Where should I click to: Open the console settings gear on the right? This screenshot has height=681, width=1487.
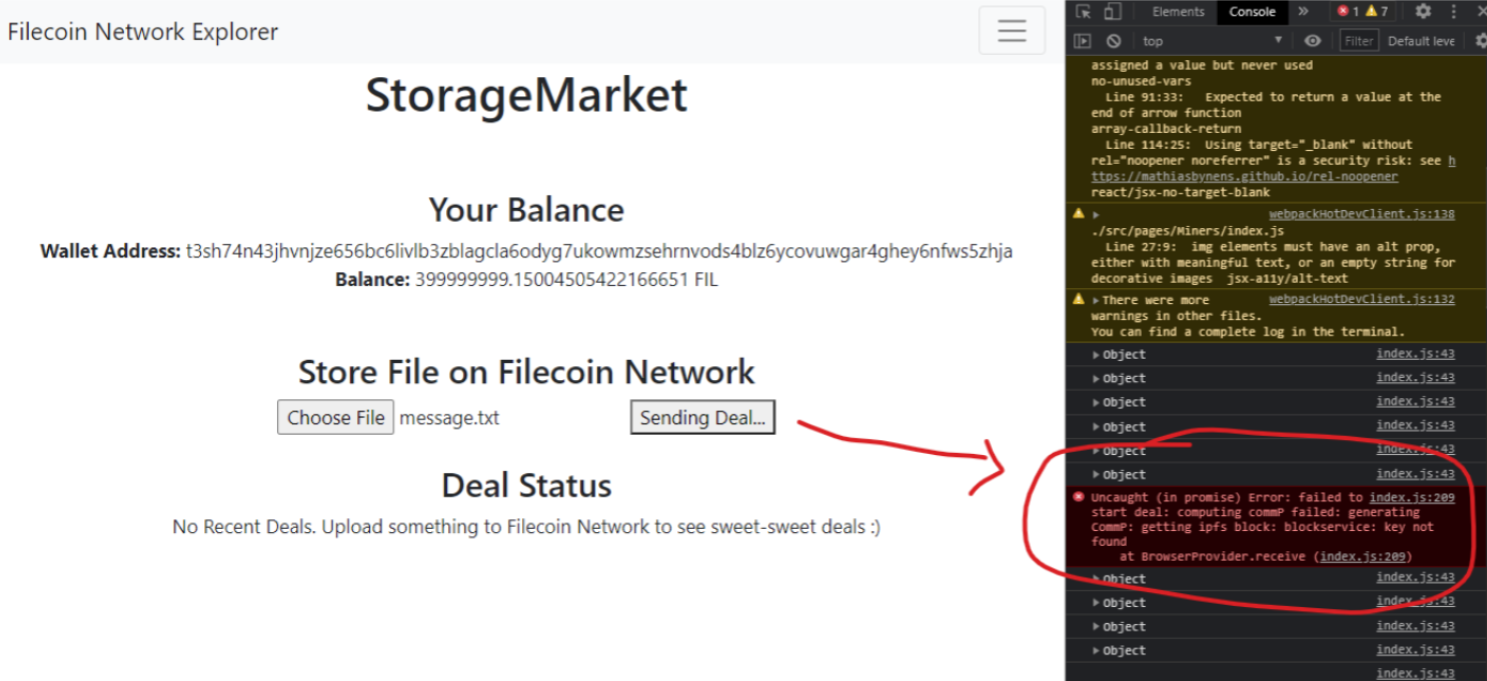(x=1481, y=40)
